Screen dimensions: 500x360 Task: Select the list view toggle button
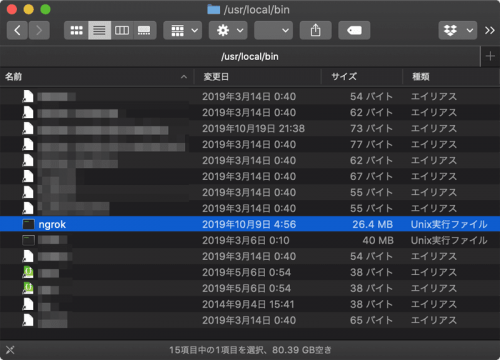(x=99, y=30)
